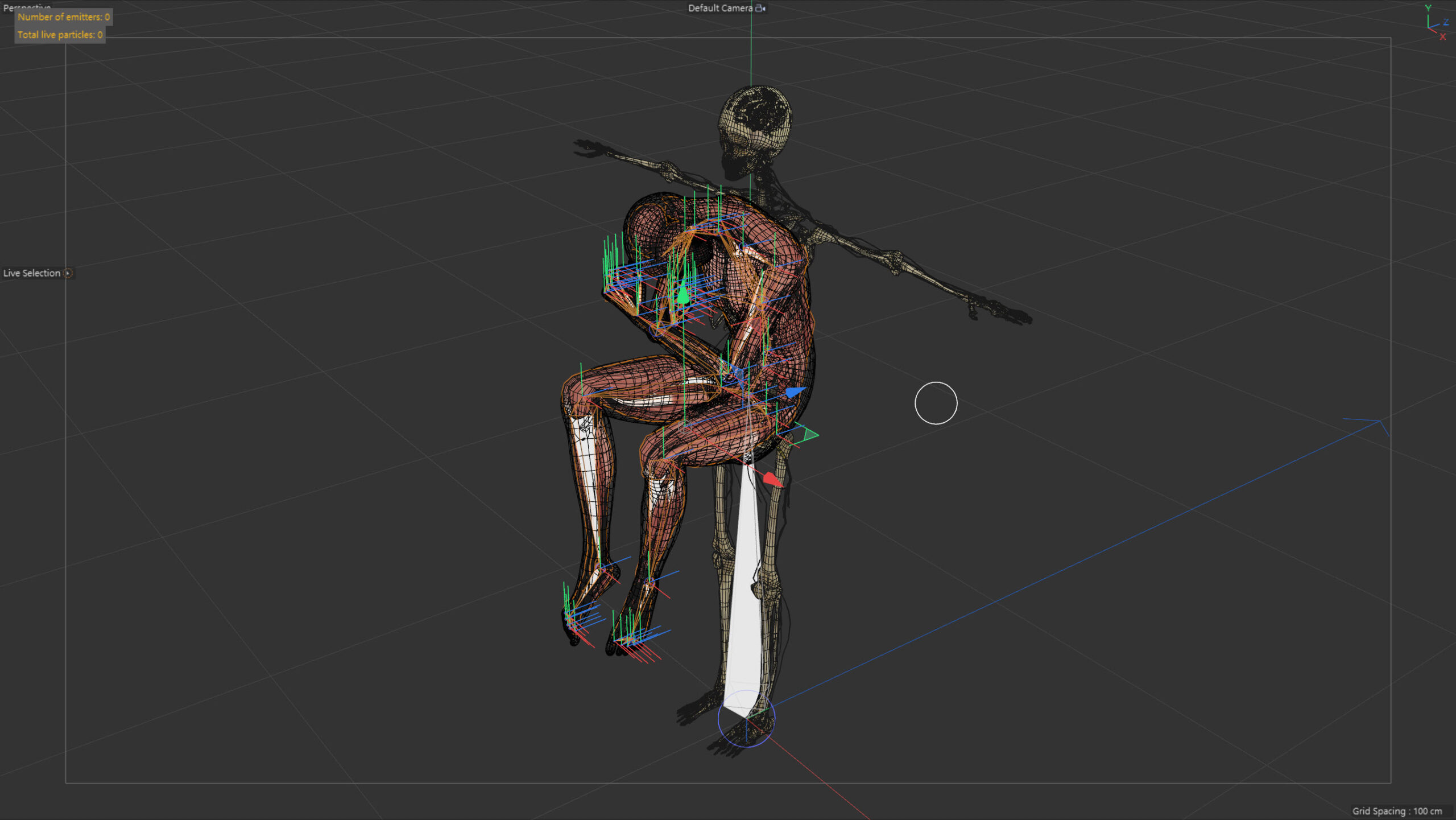The width and height of the screenshot is (1456, 820).
Task: Click the camera icon beside Default Camera
Action: (760, 8)
